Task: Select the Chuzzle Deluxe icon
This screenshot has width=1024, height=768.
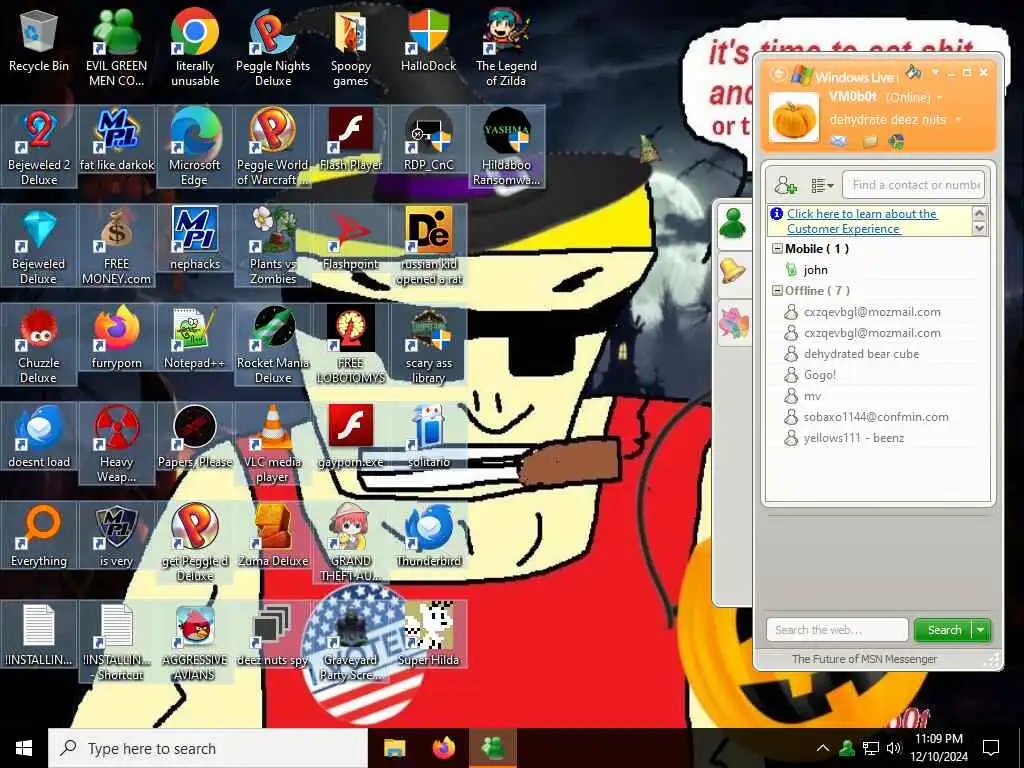Action: pyautogui.click(x=39, y=346)
